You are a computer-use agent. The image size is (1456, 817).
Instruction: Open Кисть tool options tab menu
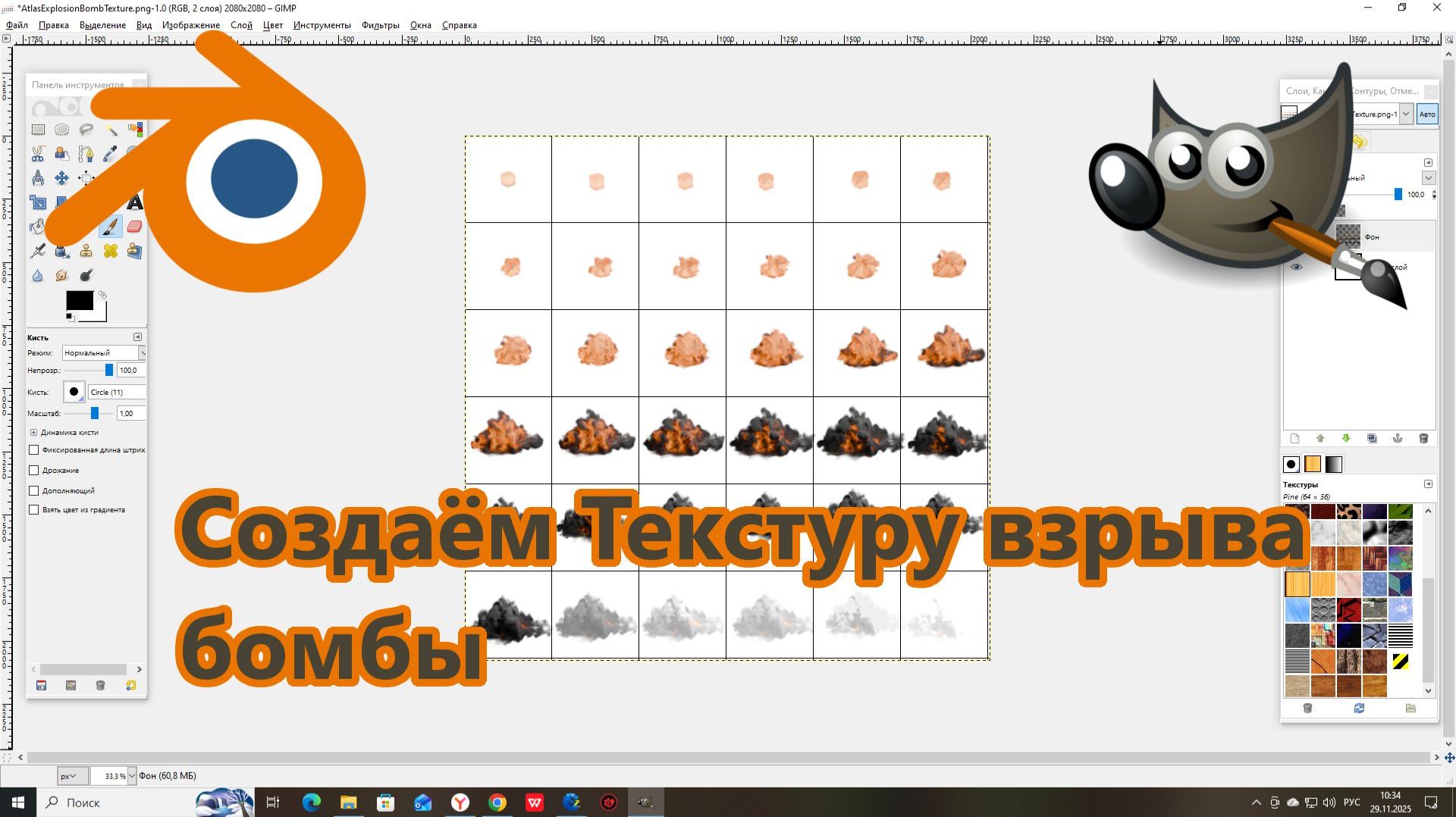click(137, 337)
